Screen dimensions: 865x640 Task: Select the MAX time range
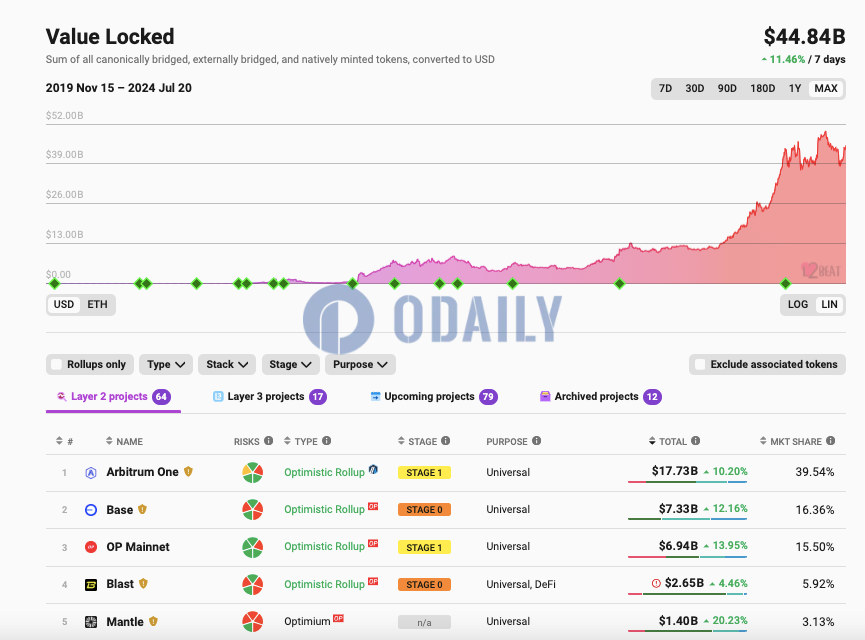pos(826,88)
